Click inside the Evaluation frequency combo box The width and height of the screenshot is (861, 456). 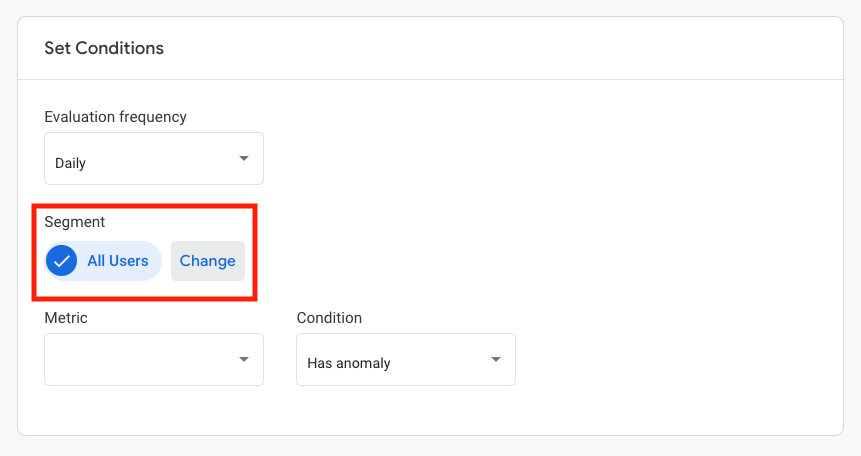pos(154,159)
